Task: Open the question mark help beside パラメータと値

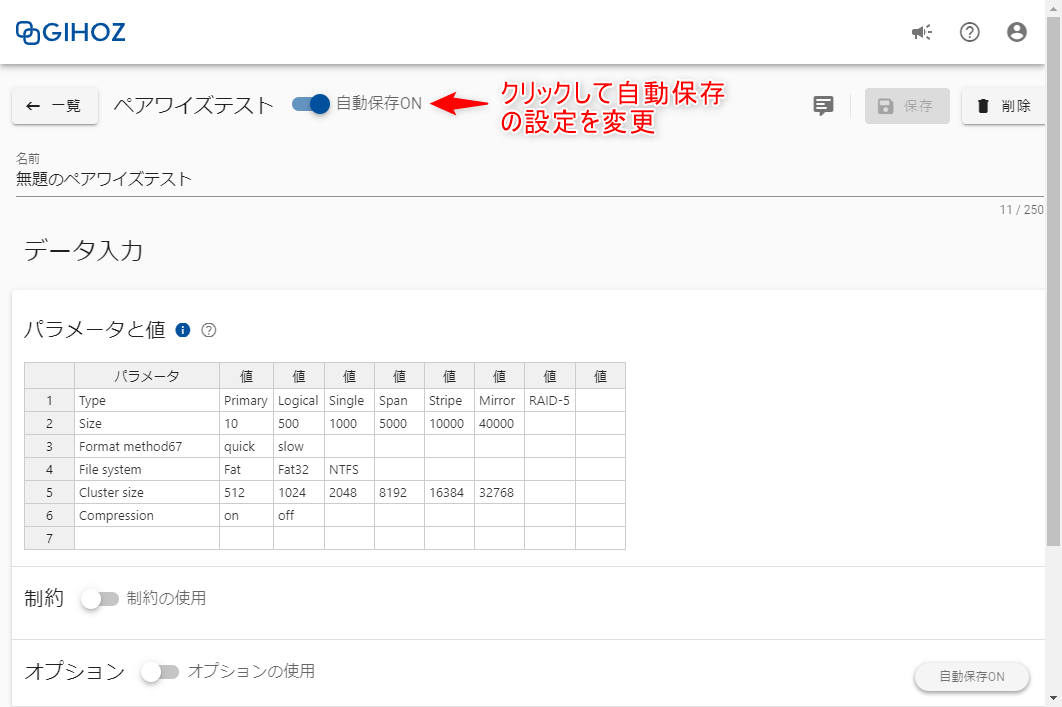Action: 207,330
